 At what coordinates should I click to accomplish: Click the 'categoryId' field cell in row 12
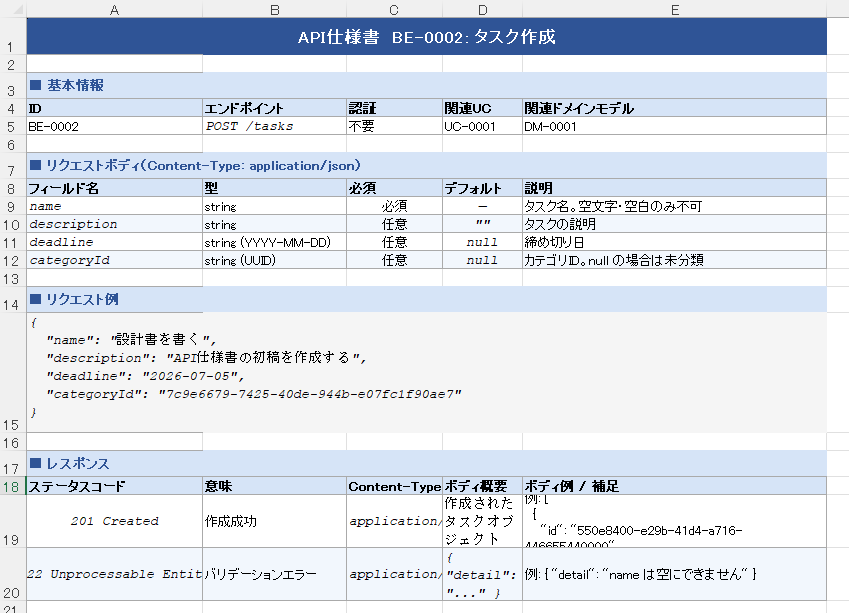[x=115, y=260]
